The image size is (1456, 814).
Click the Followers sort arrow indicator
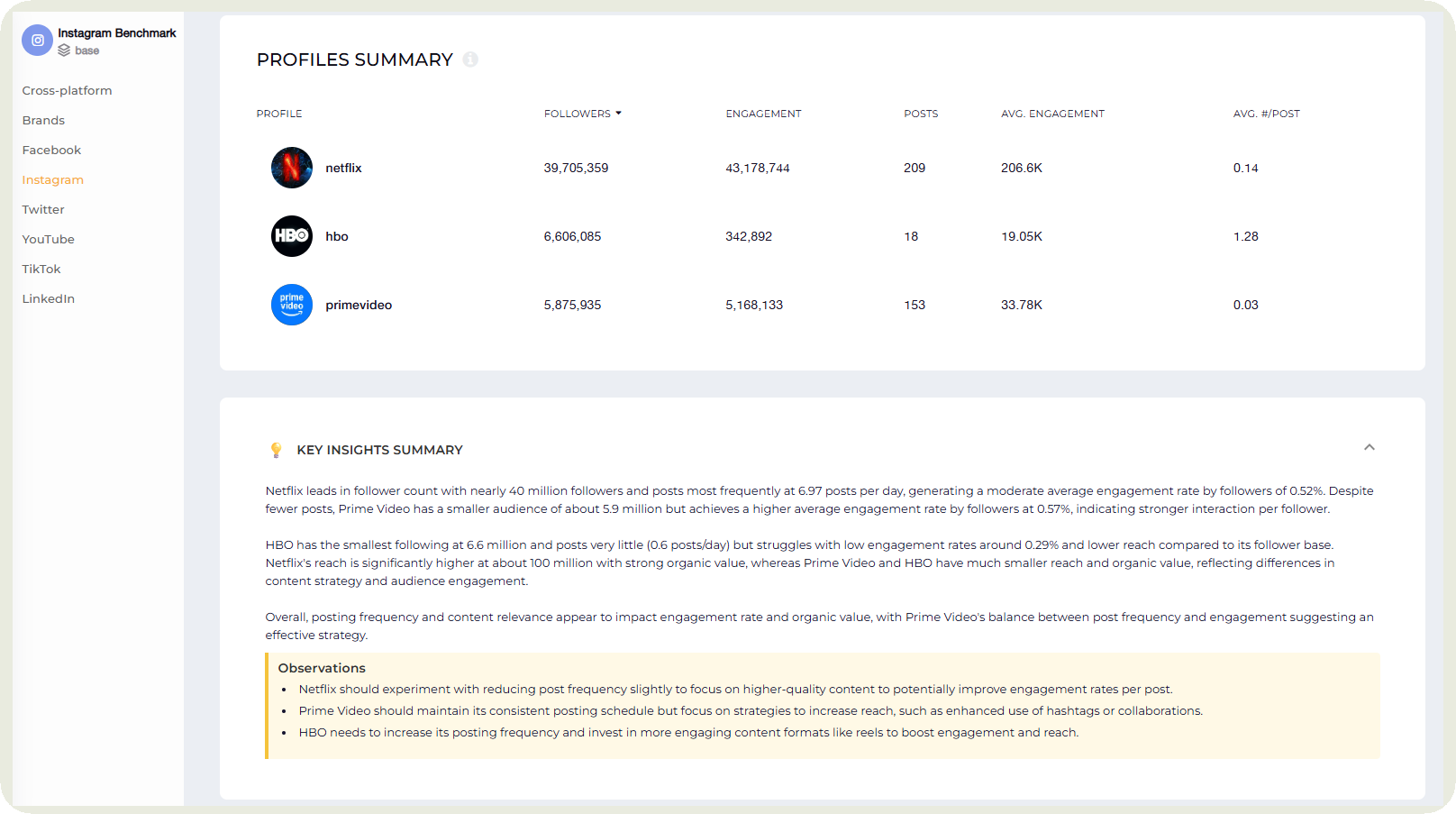point(619,114)
